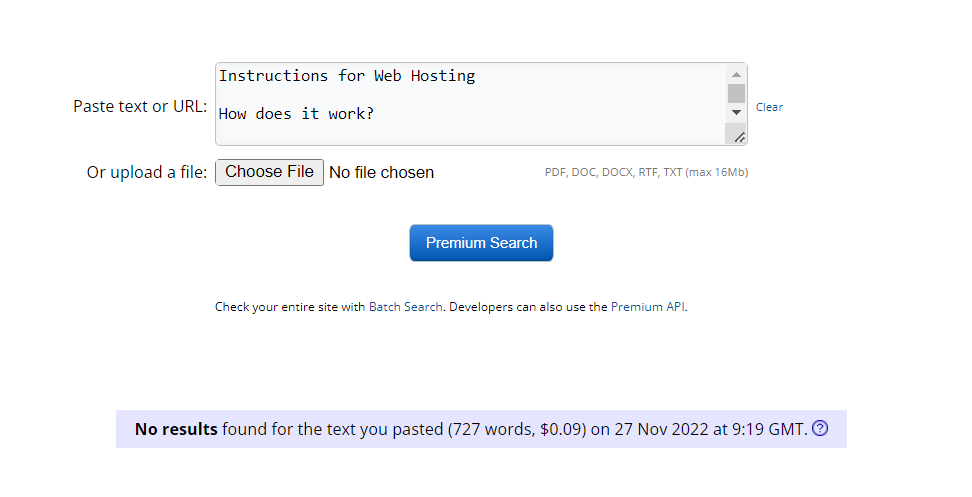Click the text box scrollbar thumb
972x497 pixels.
click(x=736, y=94)
